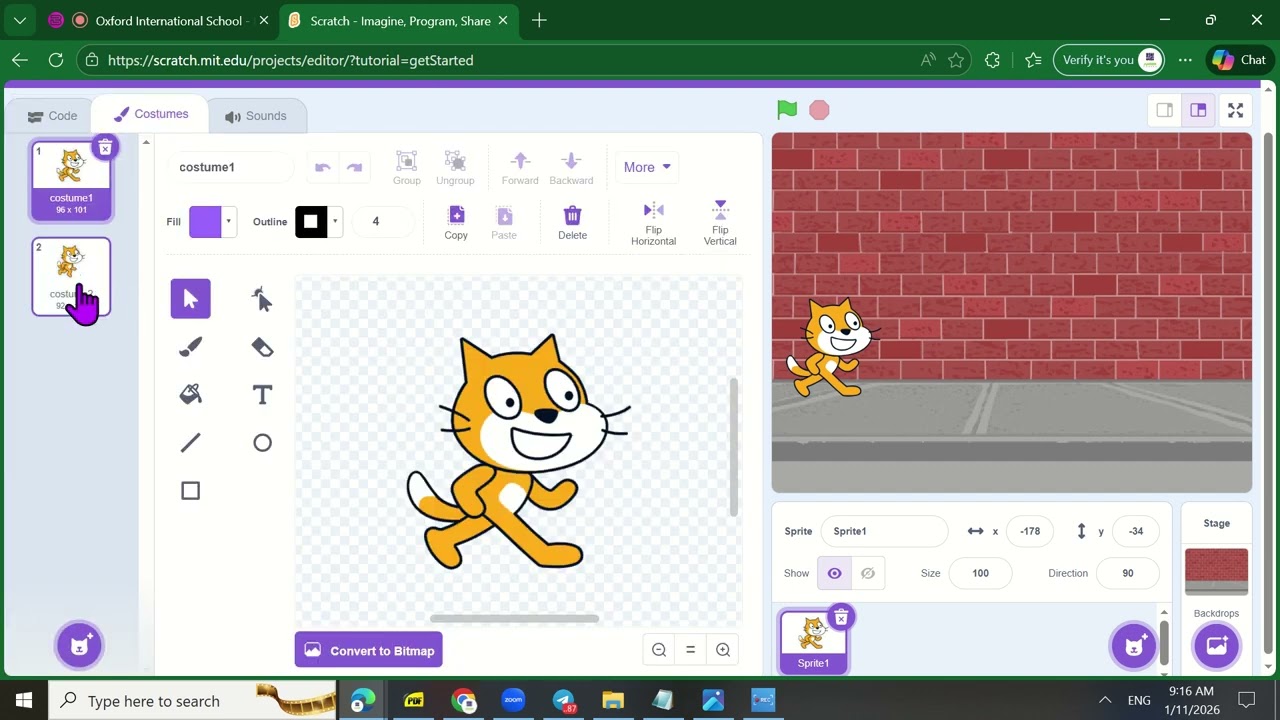Group the selected shapes
1280x720 pixels.
click(x=406, y=168)
